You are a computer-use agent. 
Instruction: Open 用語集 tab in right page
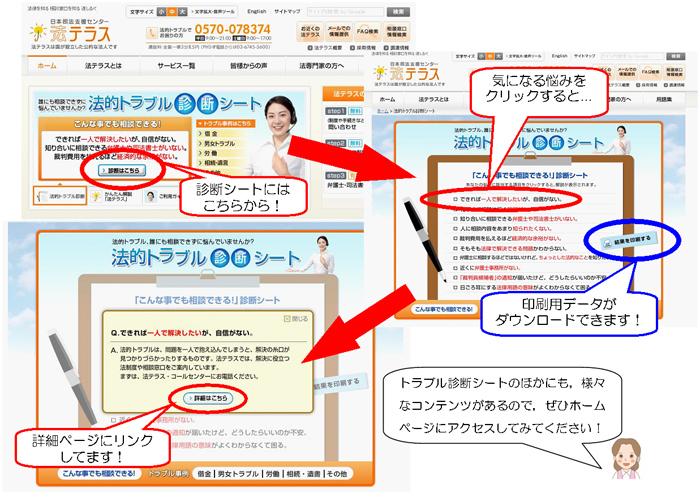pyautogui.click(x=664, y=99)
